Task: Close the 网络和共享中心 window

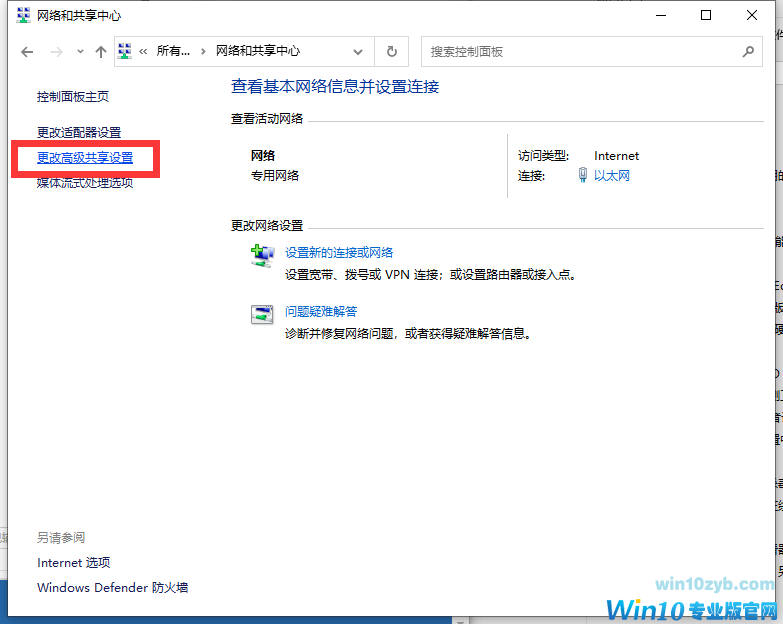Action: [752, 15]
